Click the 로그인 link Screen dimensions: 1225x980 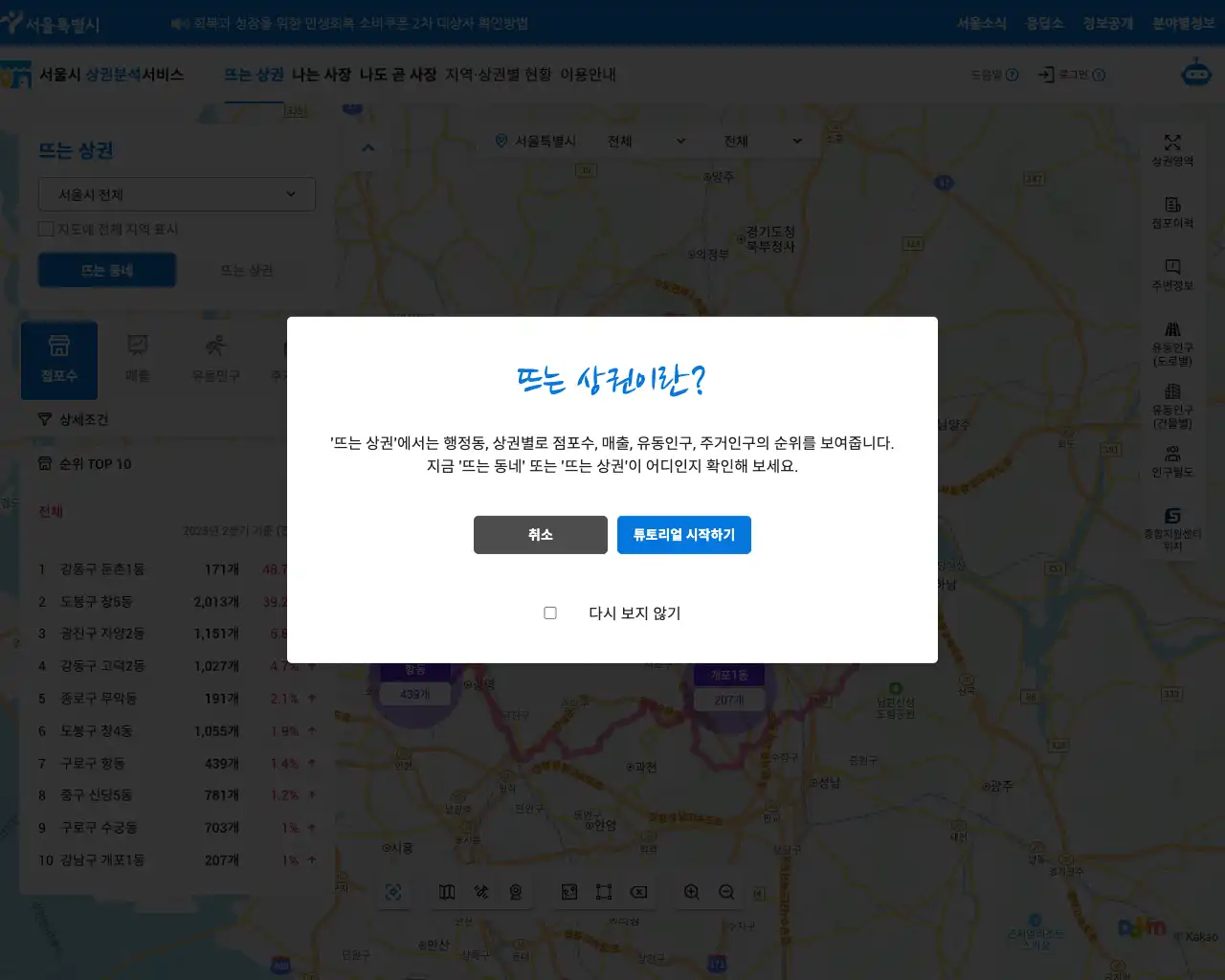pos(1072,75)
